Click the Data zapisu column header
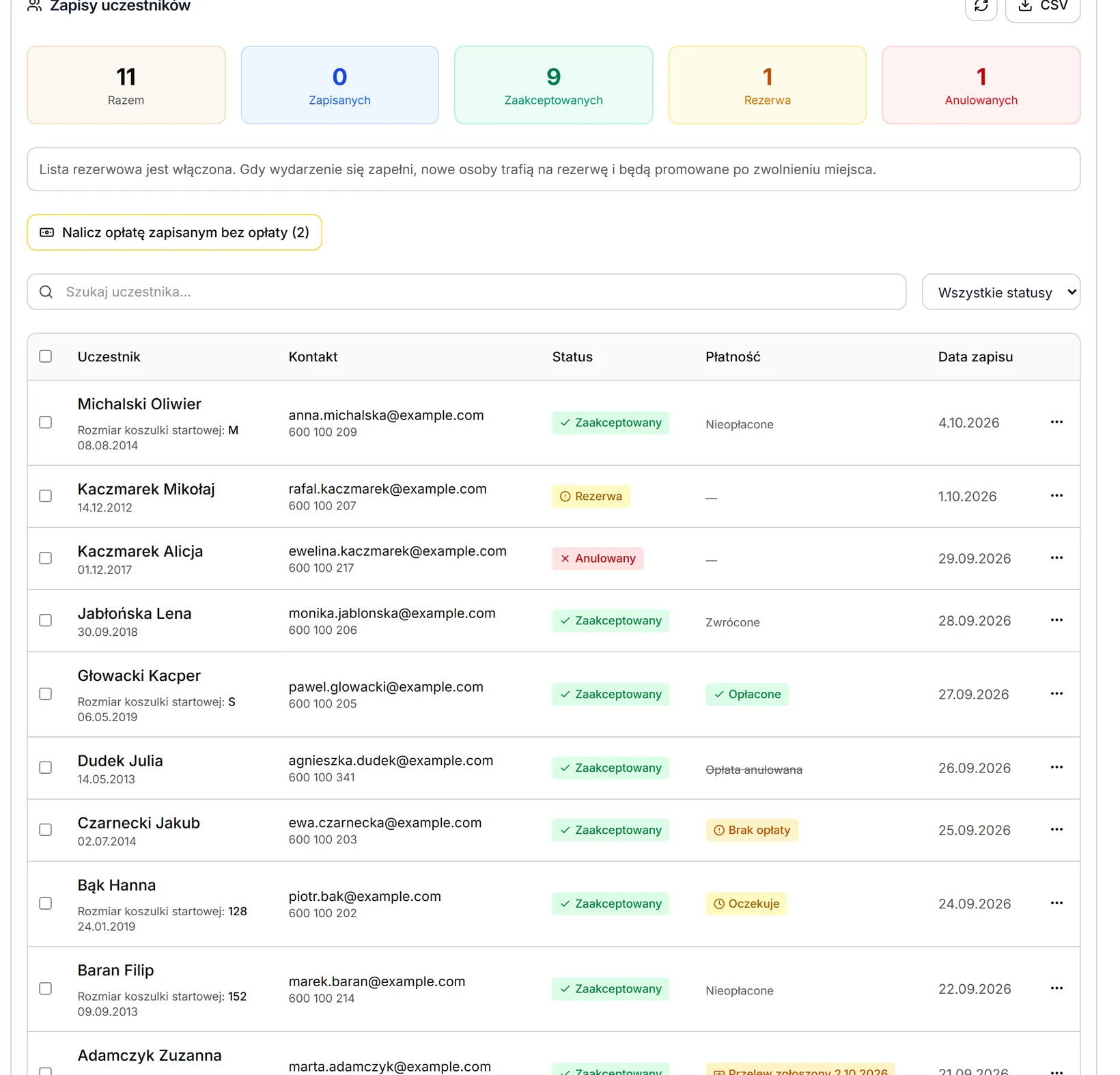Image resolution: width=1120 pixels, height=1075 pixels. coord(975,357)
